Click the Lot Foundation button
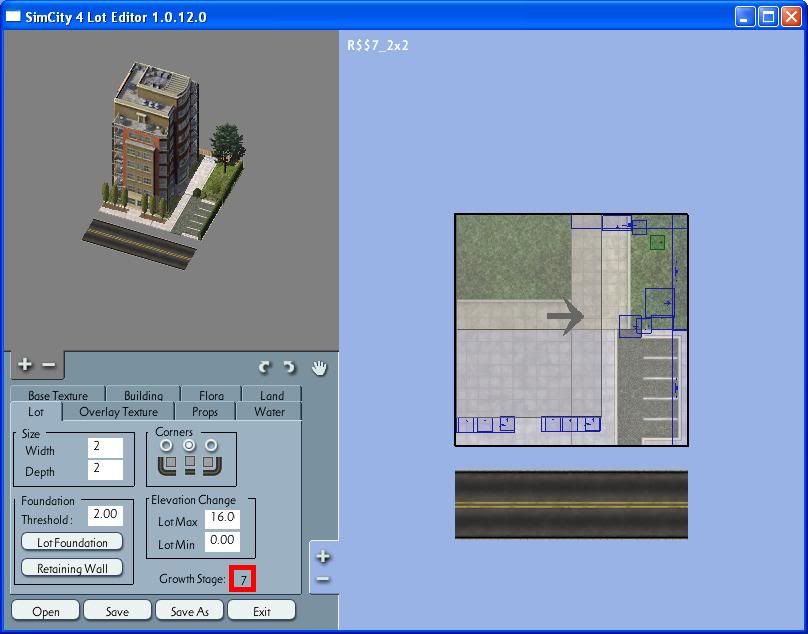 coord(72,542)
